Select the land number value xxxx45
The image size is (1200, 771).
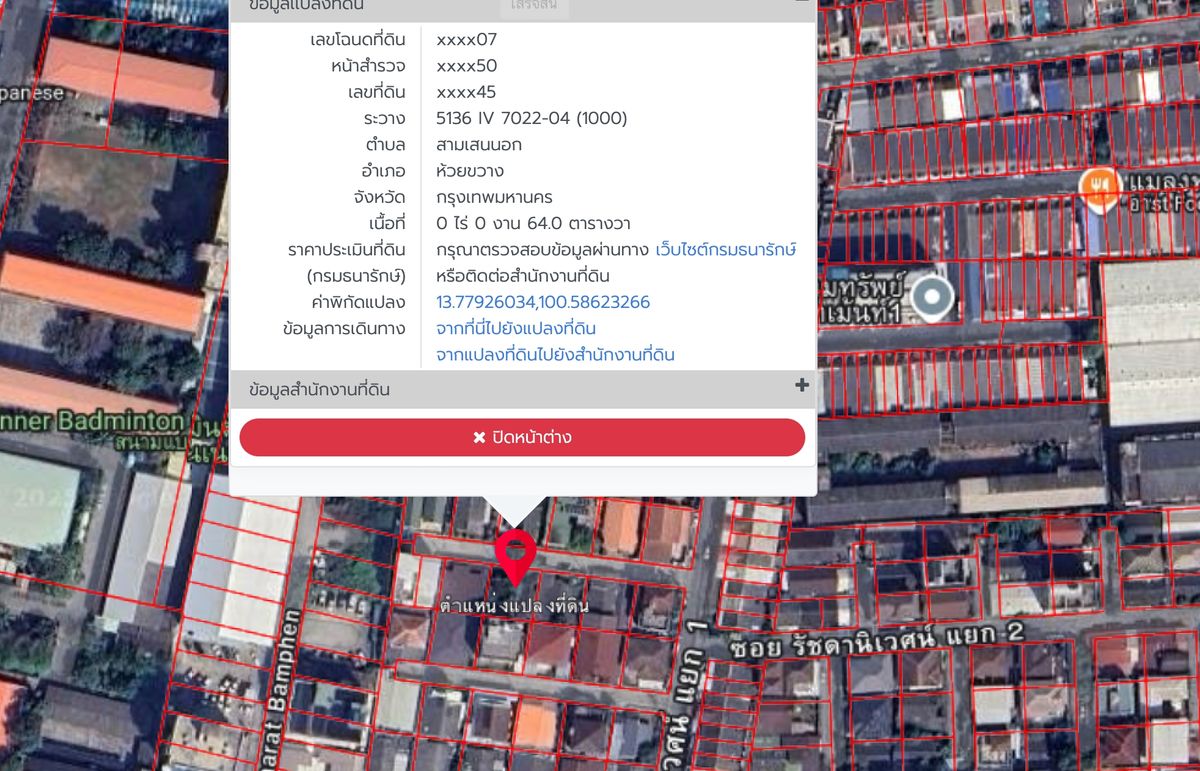pyautogui.click(x=466, y=92)
